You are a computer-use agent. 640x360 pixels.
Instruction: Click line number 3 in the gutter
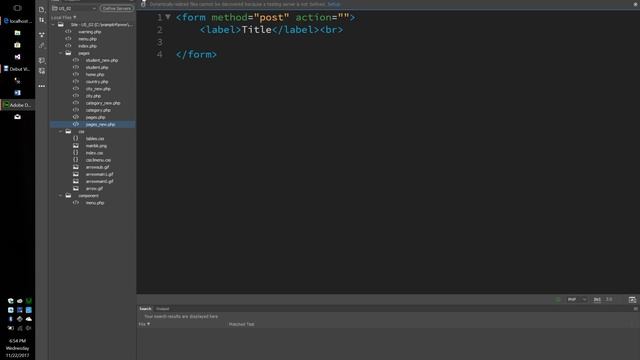pos(160,42)
